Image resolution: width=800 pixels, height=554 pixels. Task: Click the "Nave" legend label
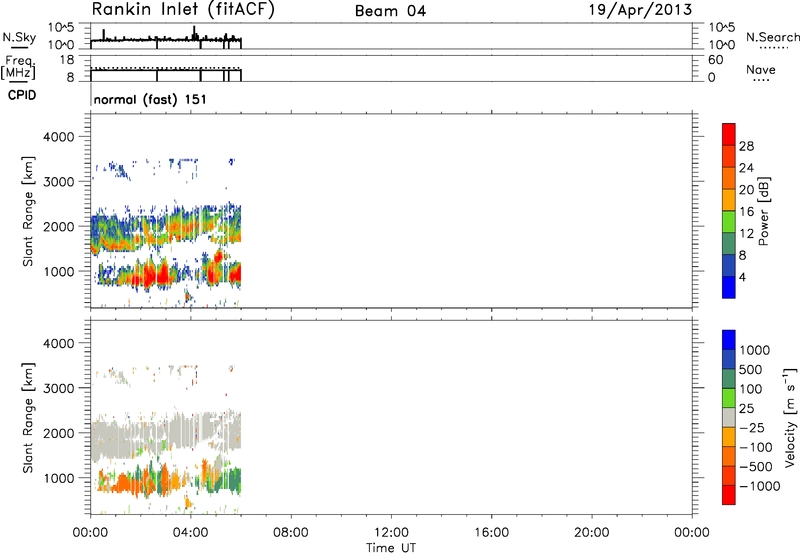(x=761, y=70)
